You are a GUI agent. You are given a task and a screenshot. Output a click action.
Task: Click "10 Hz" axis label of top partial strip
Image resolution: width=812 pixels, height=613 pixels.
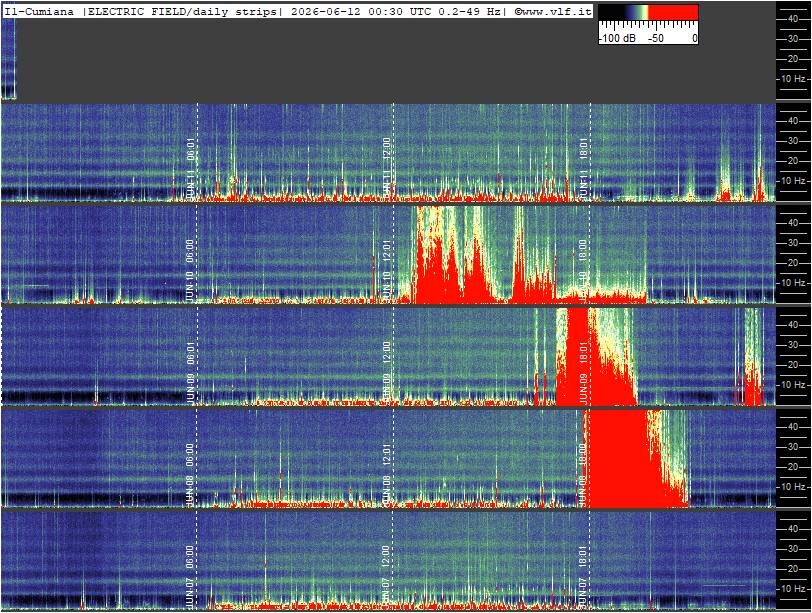point(793,79)
